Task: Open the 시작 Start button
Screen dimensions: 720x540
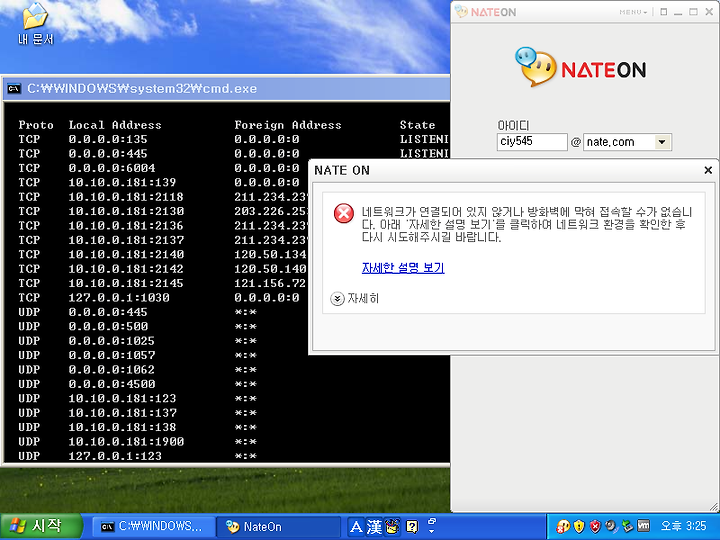Action: click(x=40, y=526)
